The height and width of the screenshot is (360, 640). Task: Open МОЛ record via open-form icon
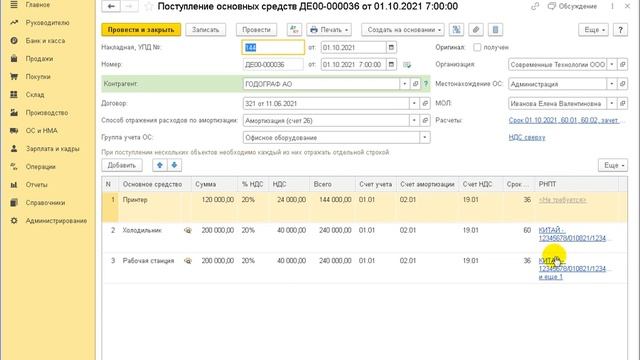pos(622,103)
